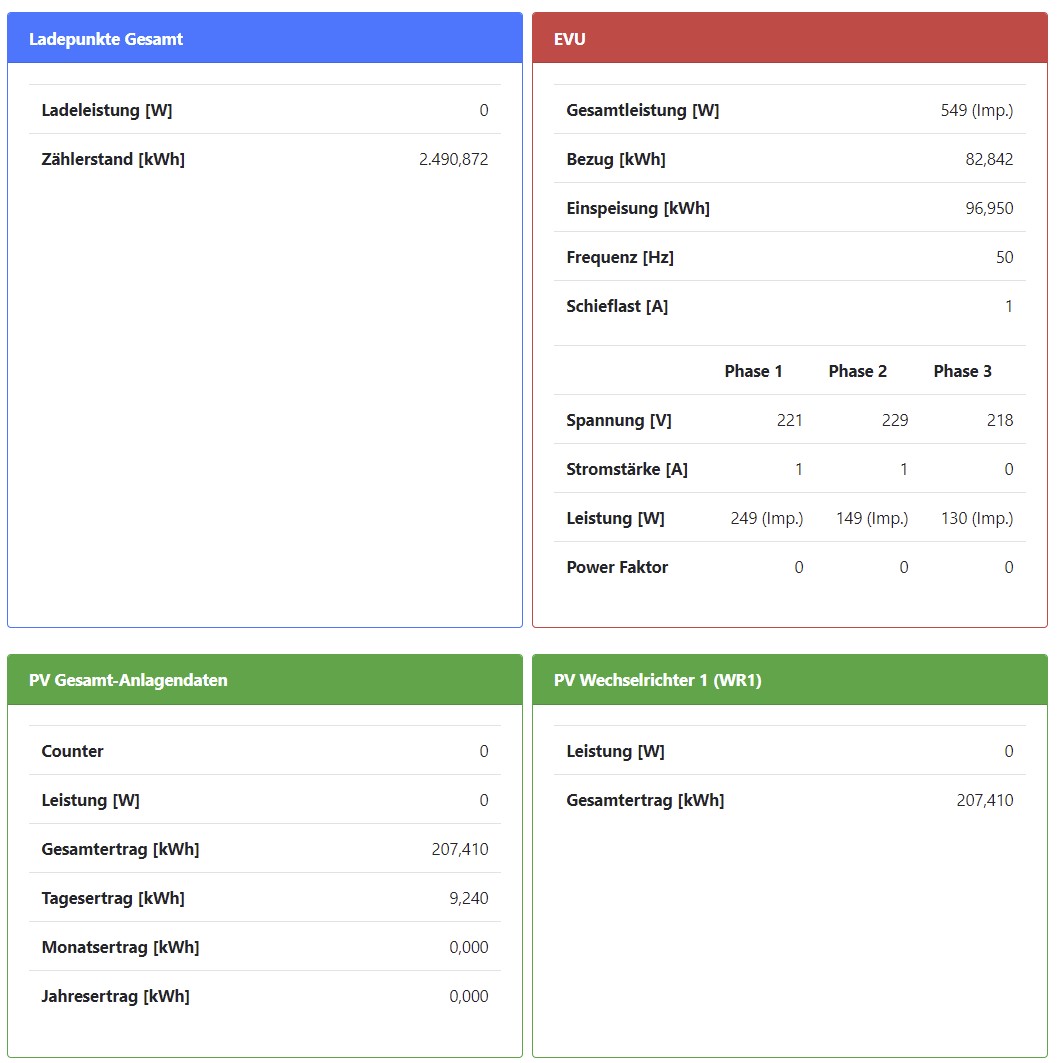The height and width of the screenshot is (1063, 1062).
Task: Click the Power Faktor row label
Action: (617, 567)
